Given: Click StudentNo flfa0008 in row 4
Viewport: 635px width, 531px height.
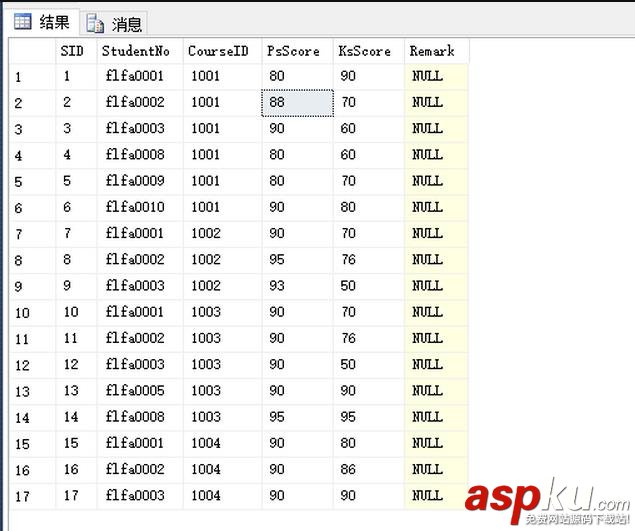Looking at the screenshot, I should coord(140,155).
